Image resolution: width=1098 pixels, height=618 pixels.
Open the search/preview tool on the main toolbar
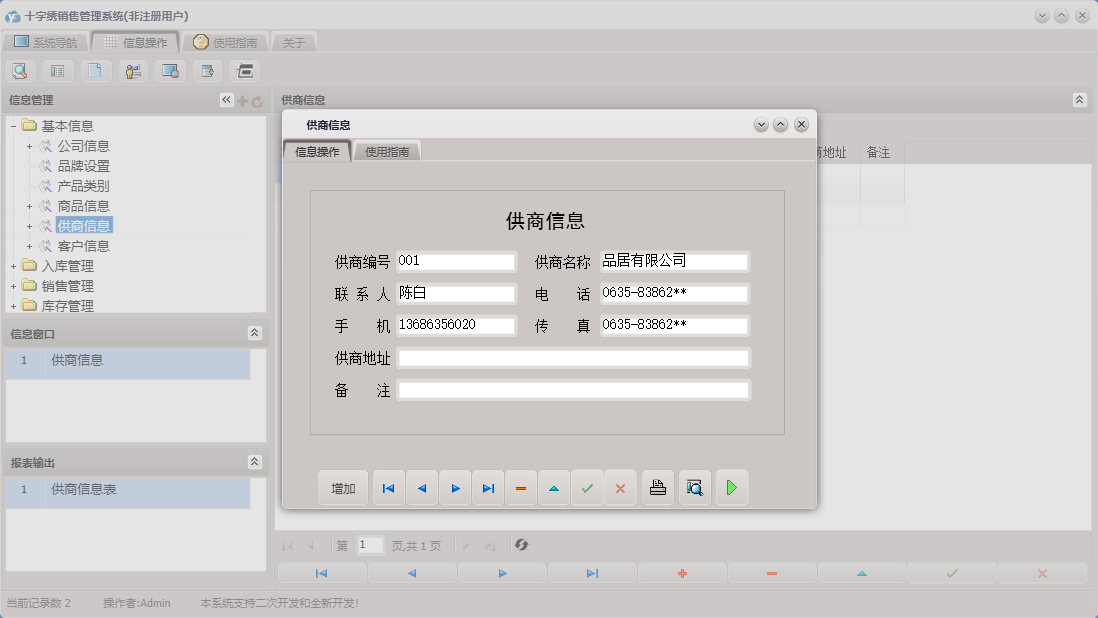click(20, 71)
